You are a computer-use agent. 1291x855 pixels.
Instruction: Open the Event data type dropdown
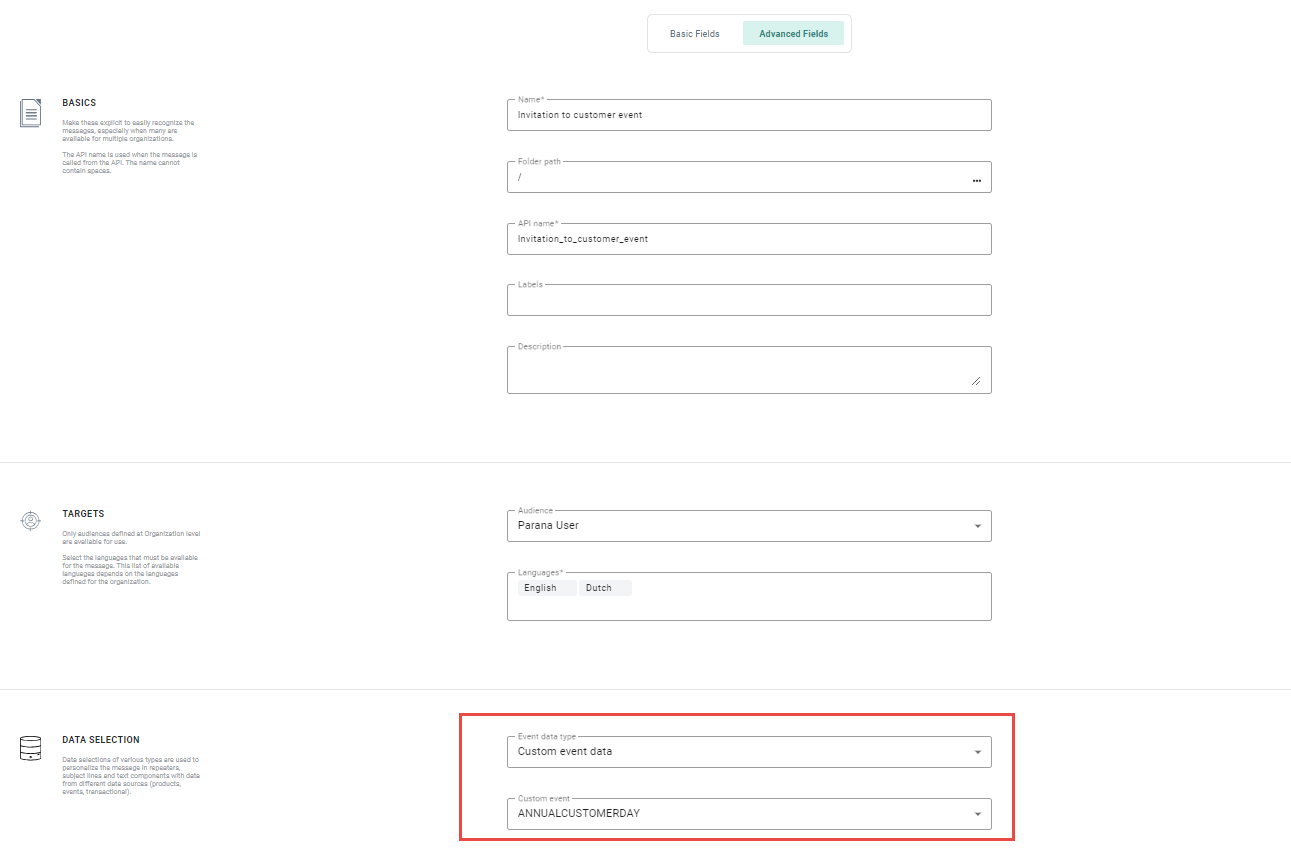coord(977,752)
